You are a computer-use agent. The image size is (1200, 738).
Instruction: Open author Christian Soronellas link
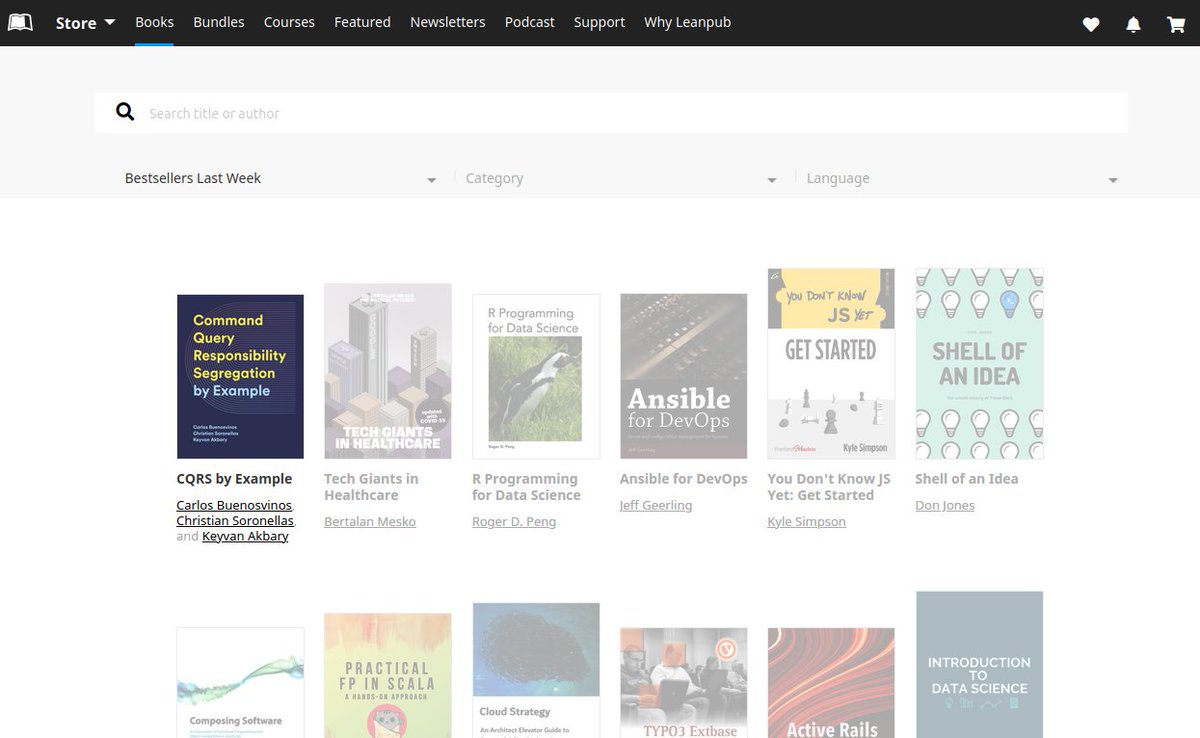pyautogui.click(x=235, y=520)
